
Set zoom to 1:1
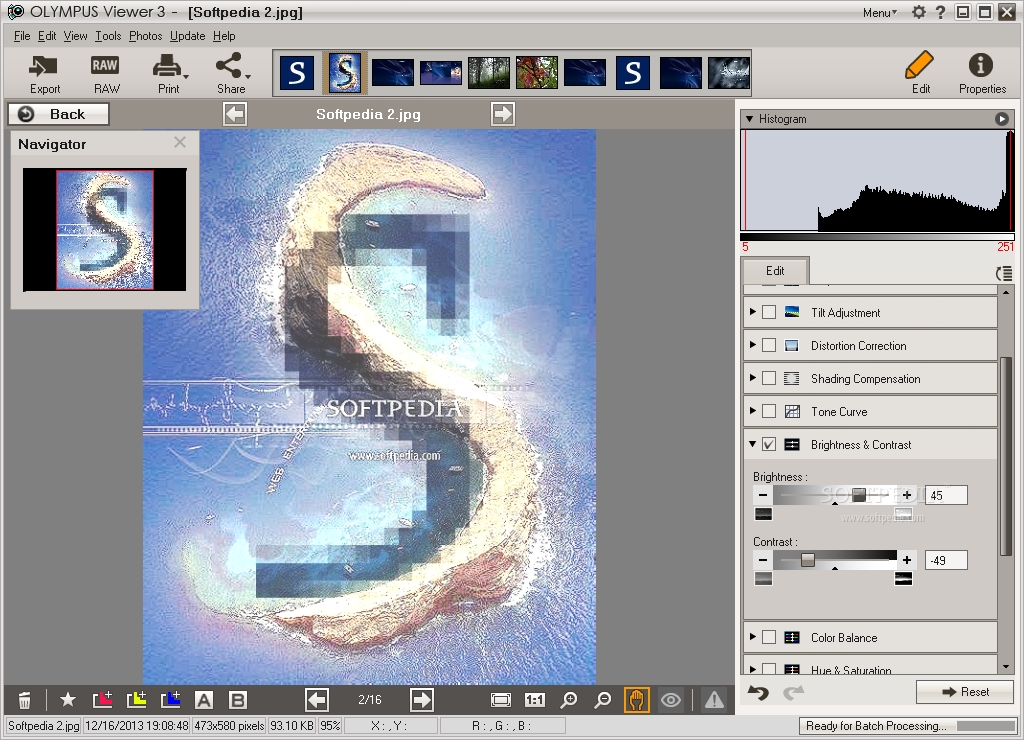click(535, 700)
